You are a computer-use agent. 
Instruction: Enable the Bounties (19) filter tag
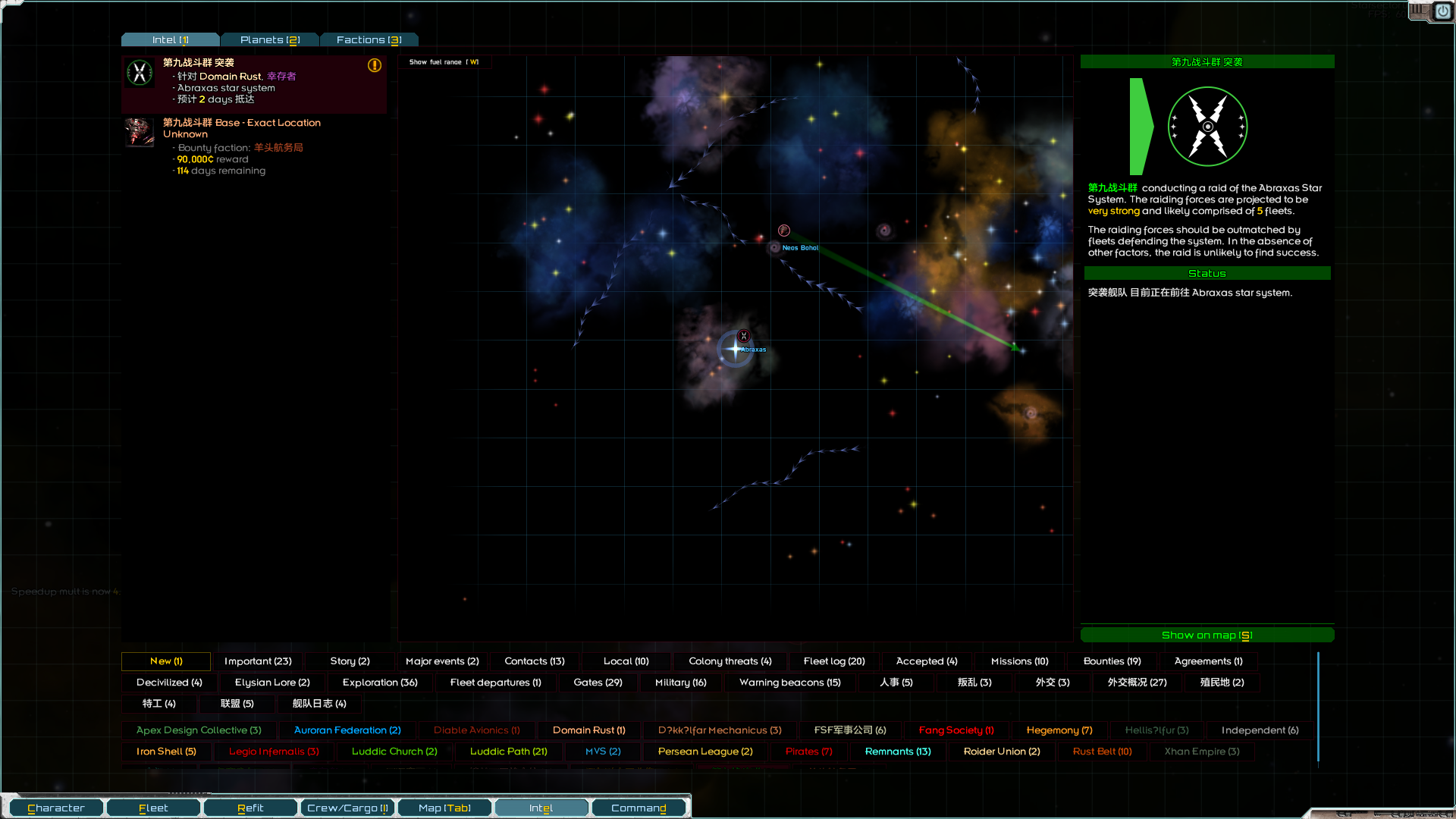(x=1112, y=661)
